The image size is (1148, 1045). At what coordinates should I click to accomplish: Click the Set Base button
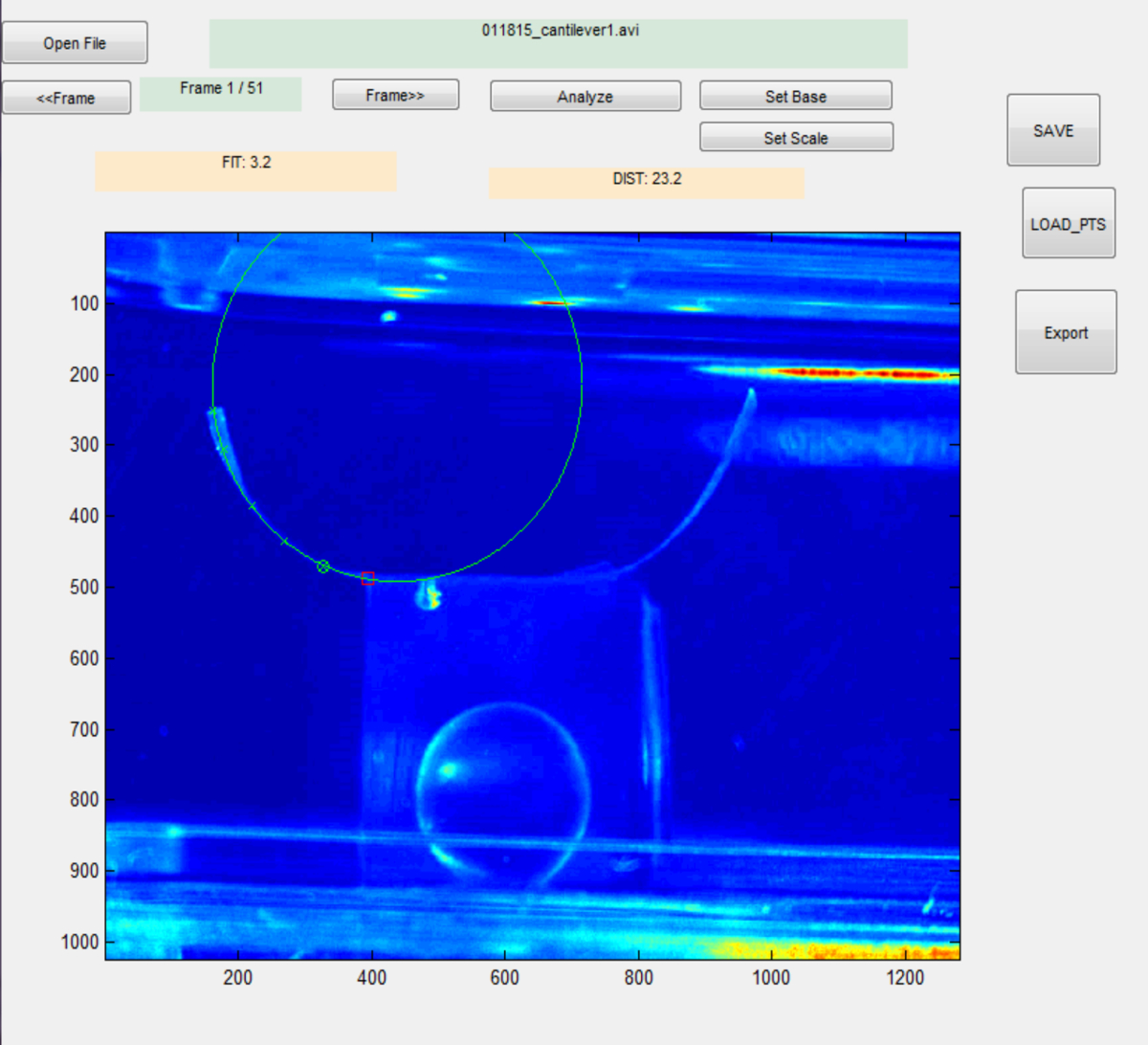point(795,96)
